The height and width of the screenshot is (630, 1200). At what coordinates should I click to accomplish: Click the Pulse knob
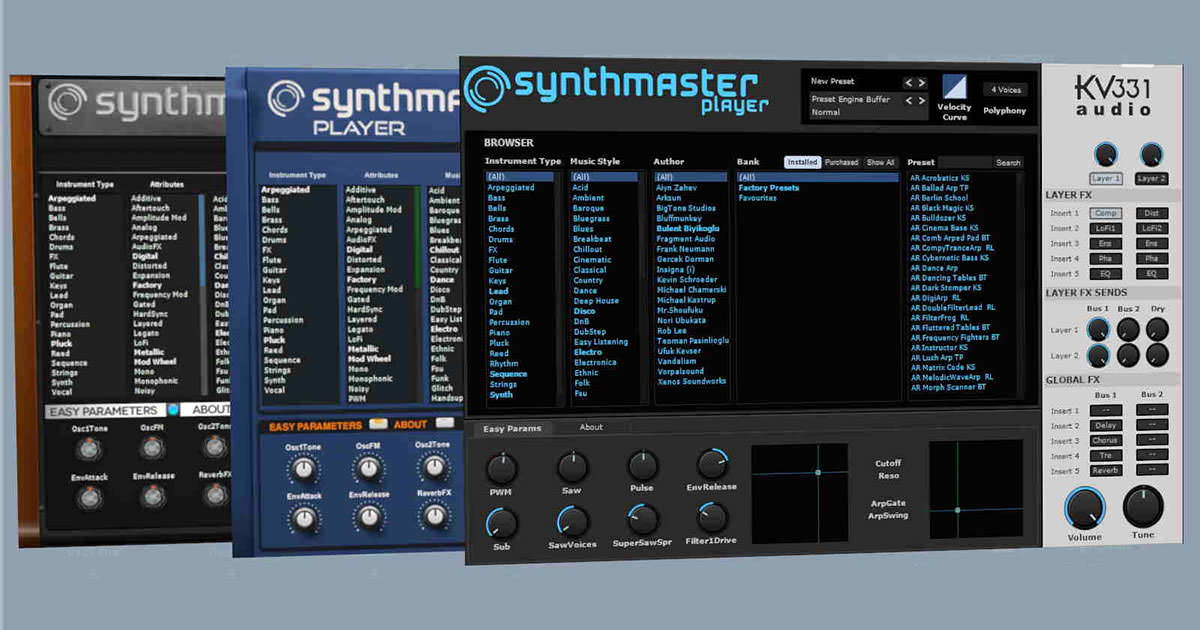(642, 466)
